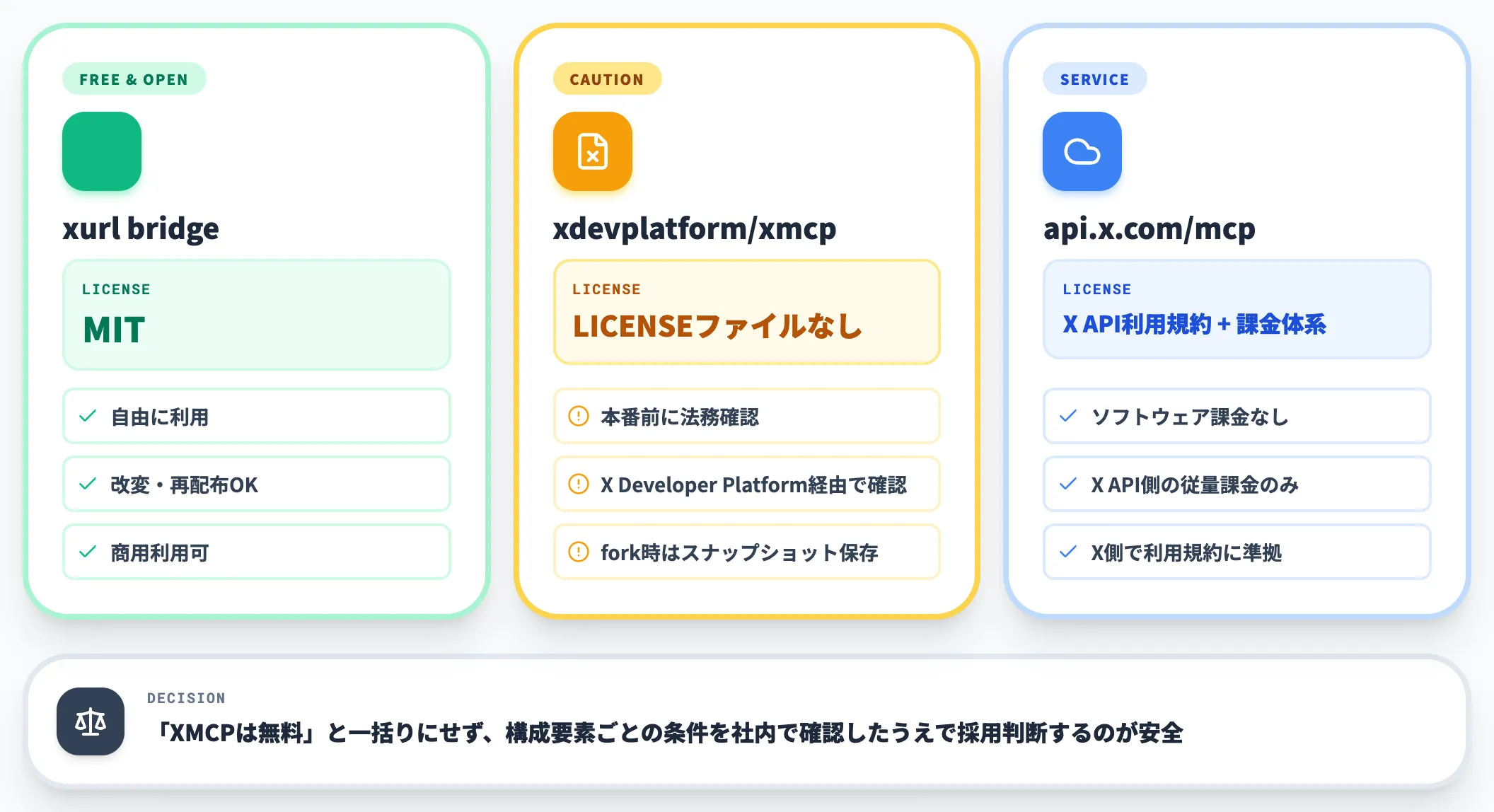Click the scales decision icon

click(x=91, y=721)
